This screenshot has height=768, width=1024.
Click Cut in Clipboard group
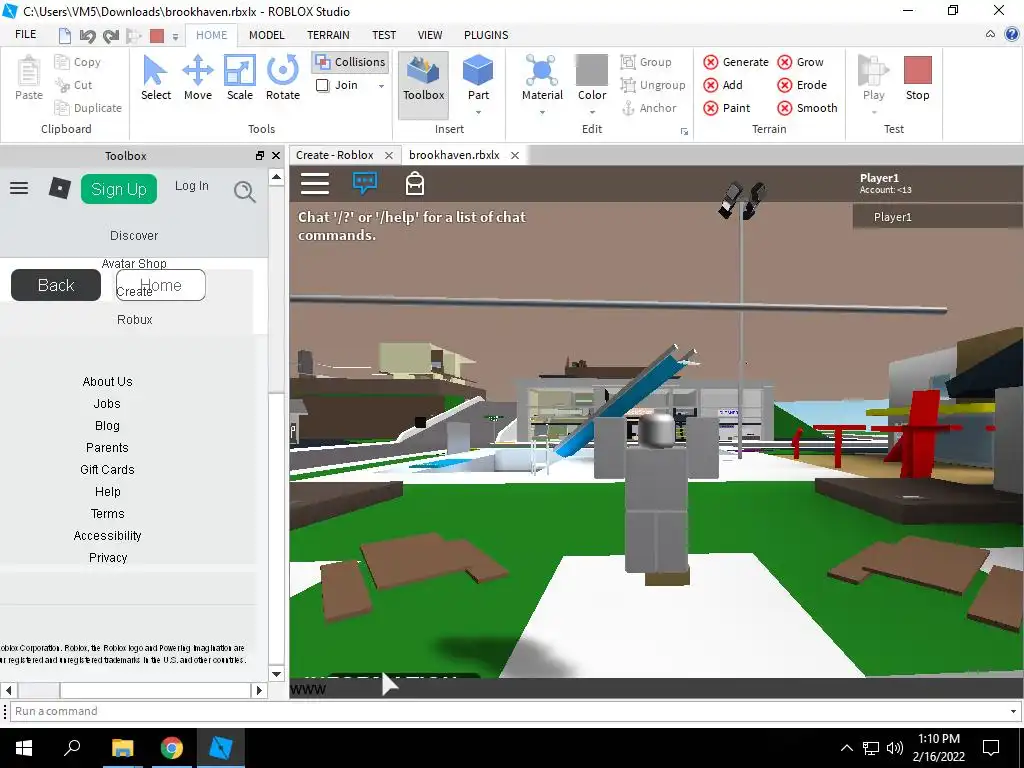click(x=74, y=85)
